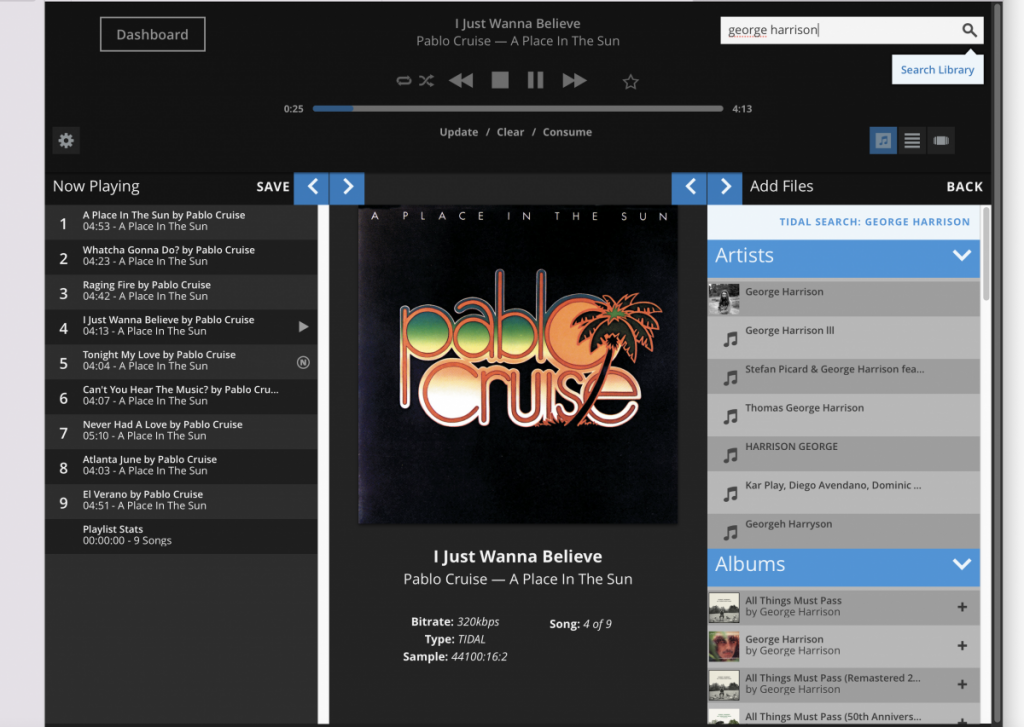Image resolution: width=1024 pixels, height=727 pixels.
Task: Click the song progress bar
Action: coord(518,108)
